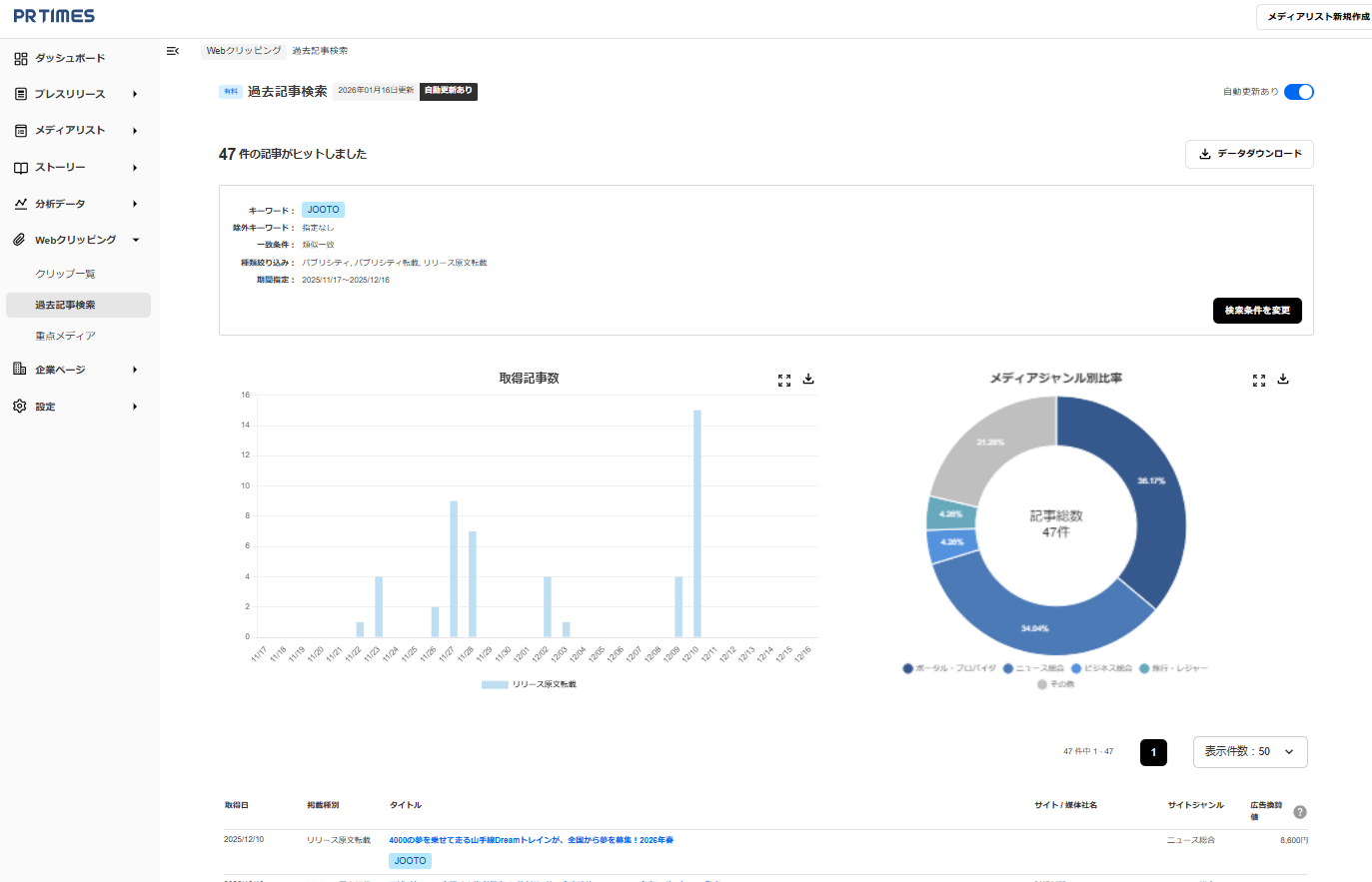
Task: Download the メディアジャンル別比率 donut chart
Action: coord(1283,380)
